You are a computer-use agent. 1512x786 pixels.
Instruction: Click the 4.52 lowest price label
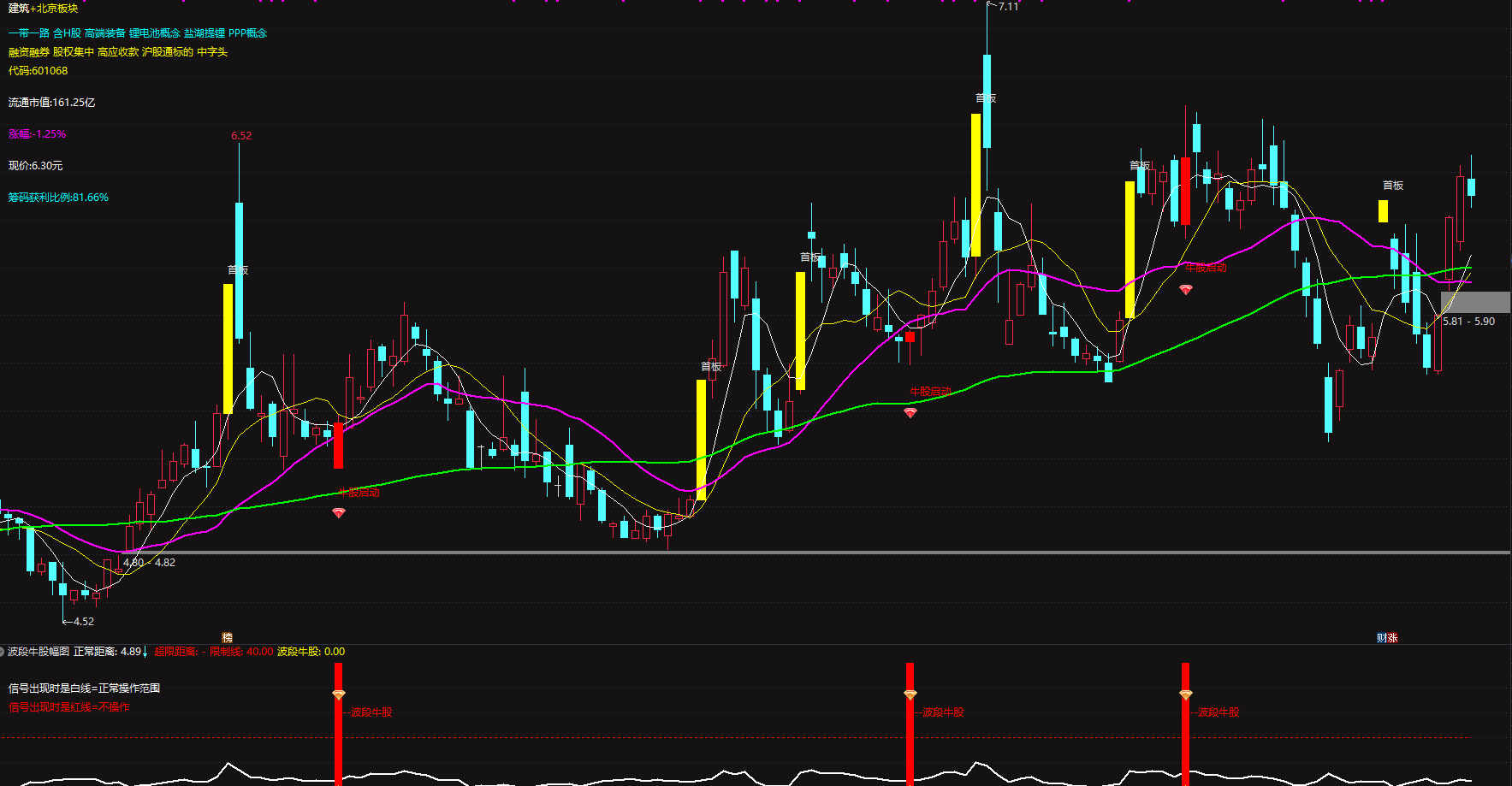[83, 622]
